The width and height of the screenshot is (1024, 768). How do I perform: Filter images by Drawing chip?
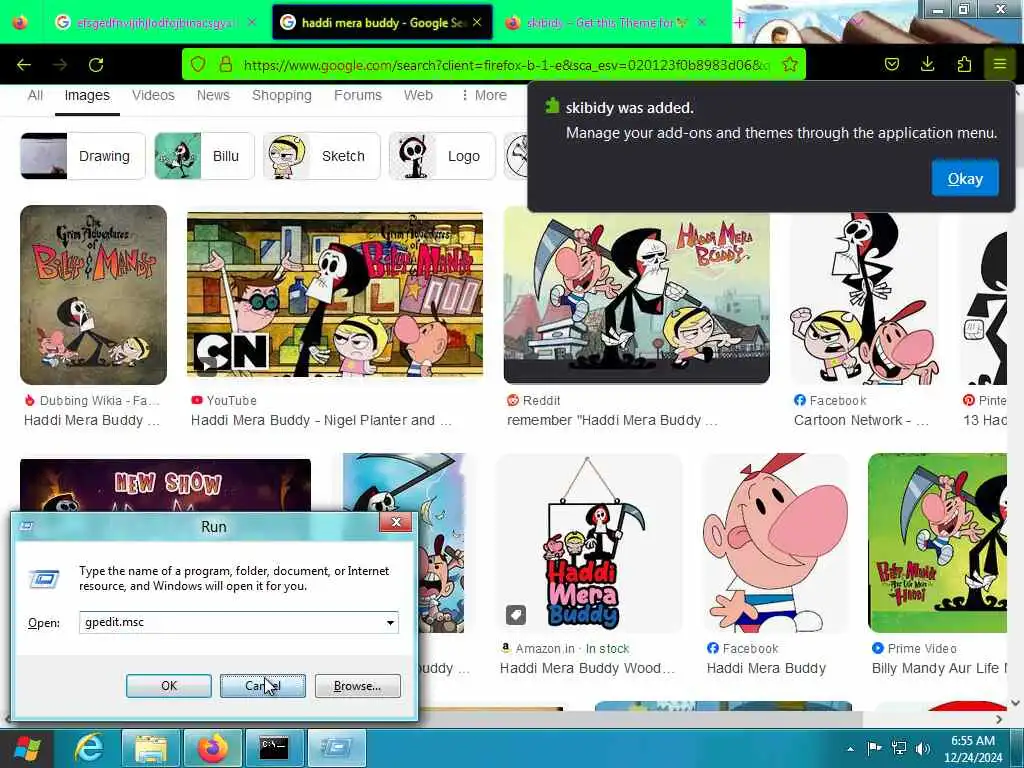83,156
